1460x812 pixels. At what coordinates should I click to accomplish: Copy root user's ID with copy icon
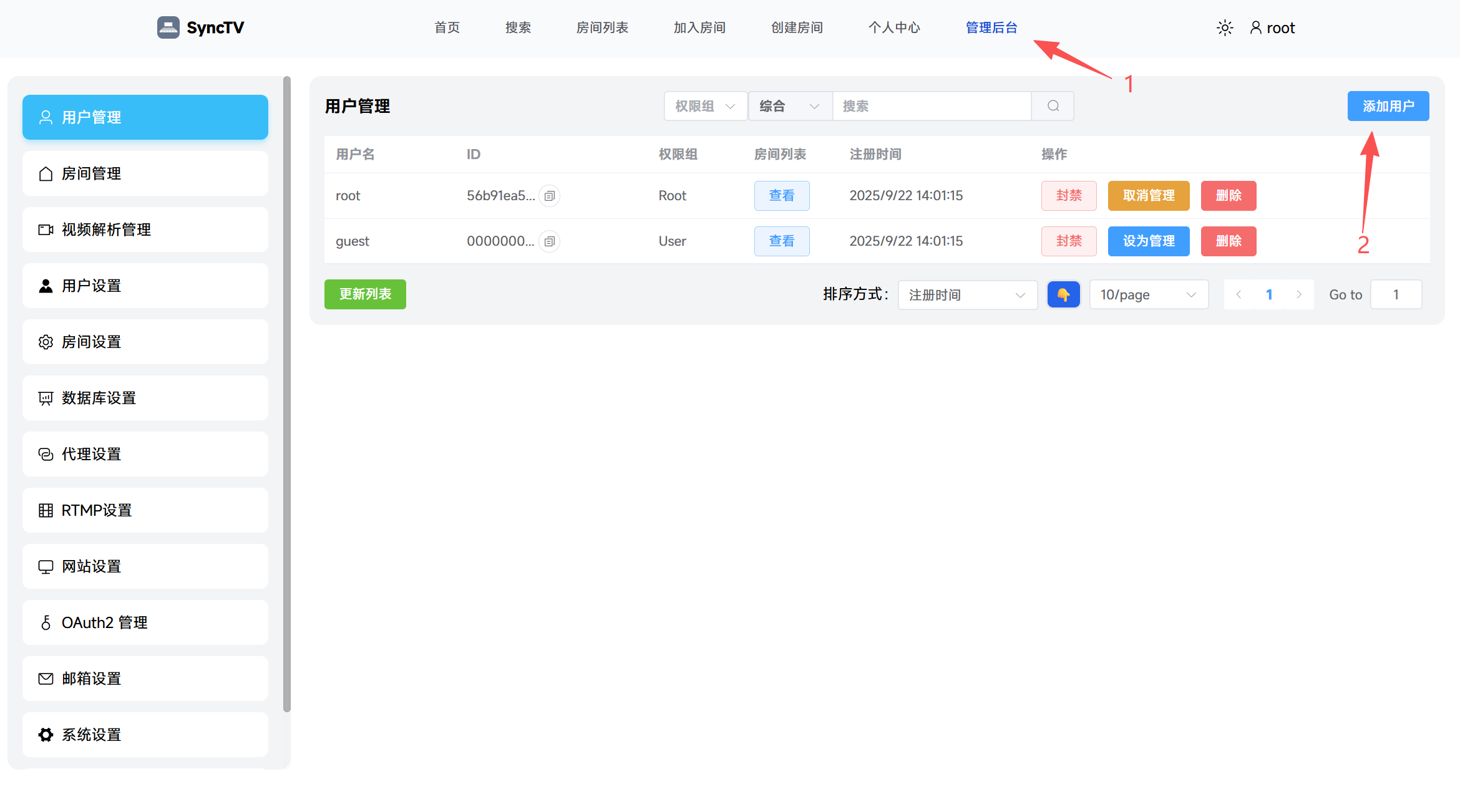549,196
